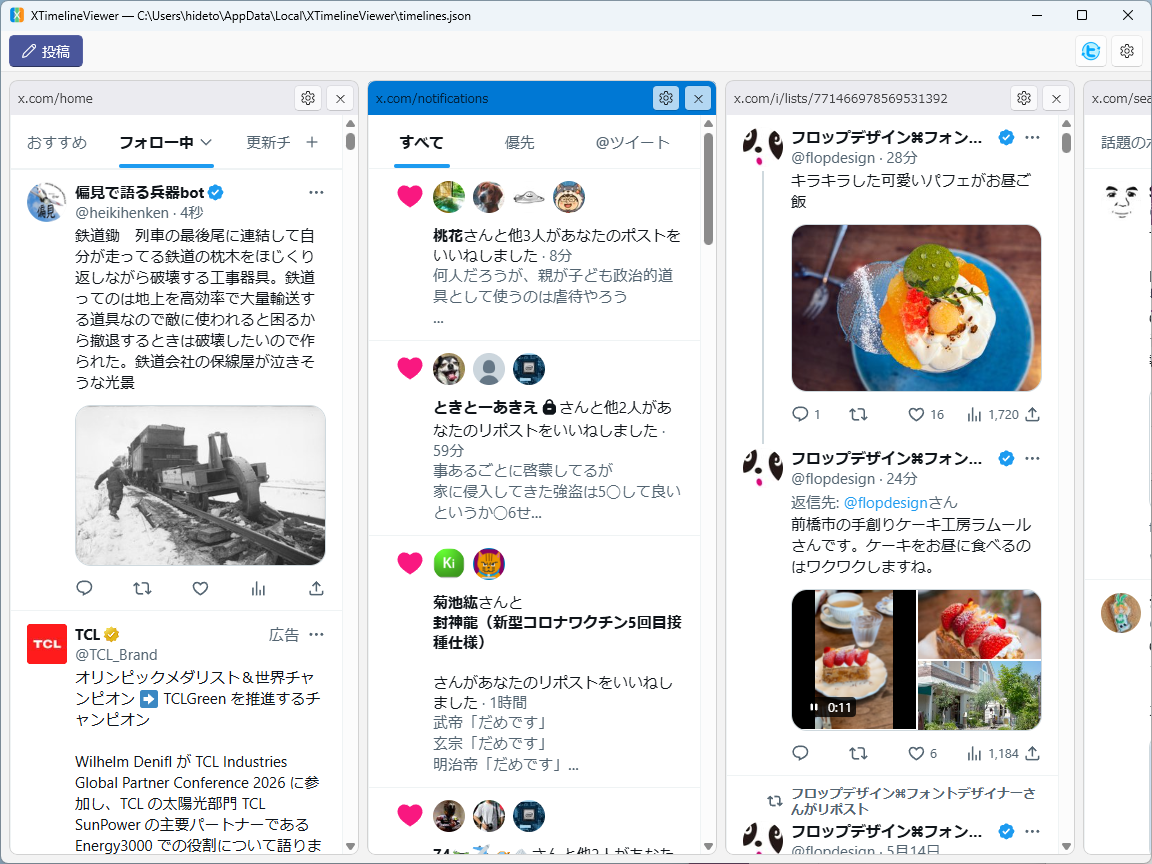Open the UFO avatar in first notification
Screen dimensions: 1152x864
tap(528, 196)
